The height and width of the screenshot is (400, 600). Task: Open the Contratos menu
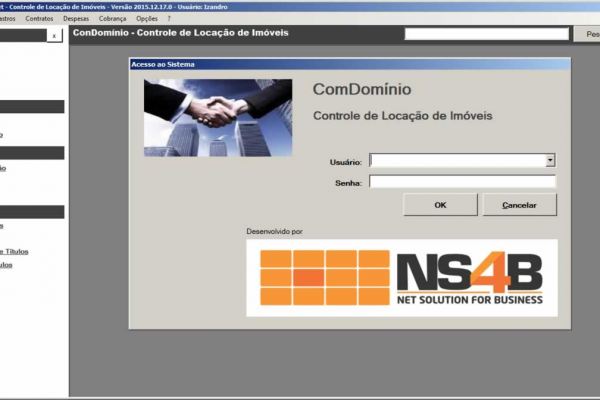[x=39, y=18]
